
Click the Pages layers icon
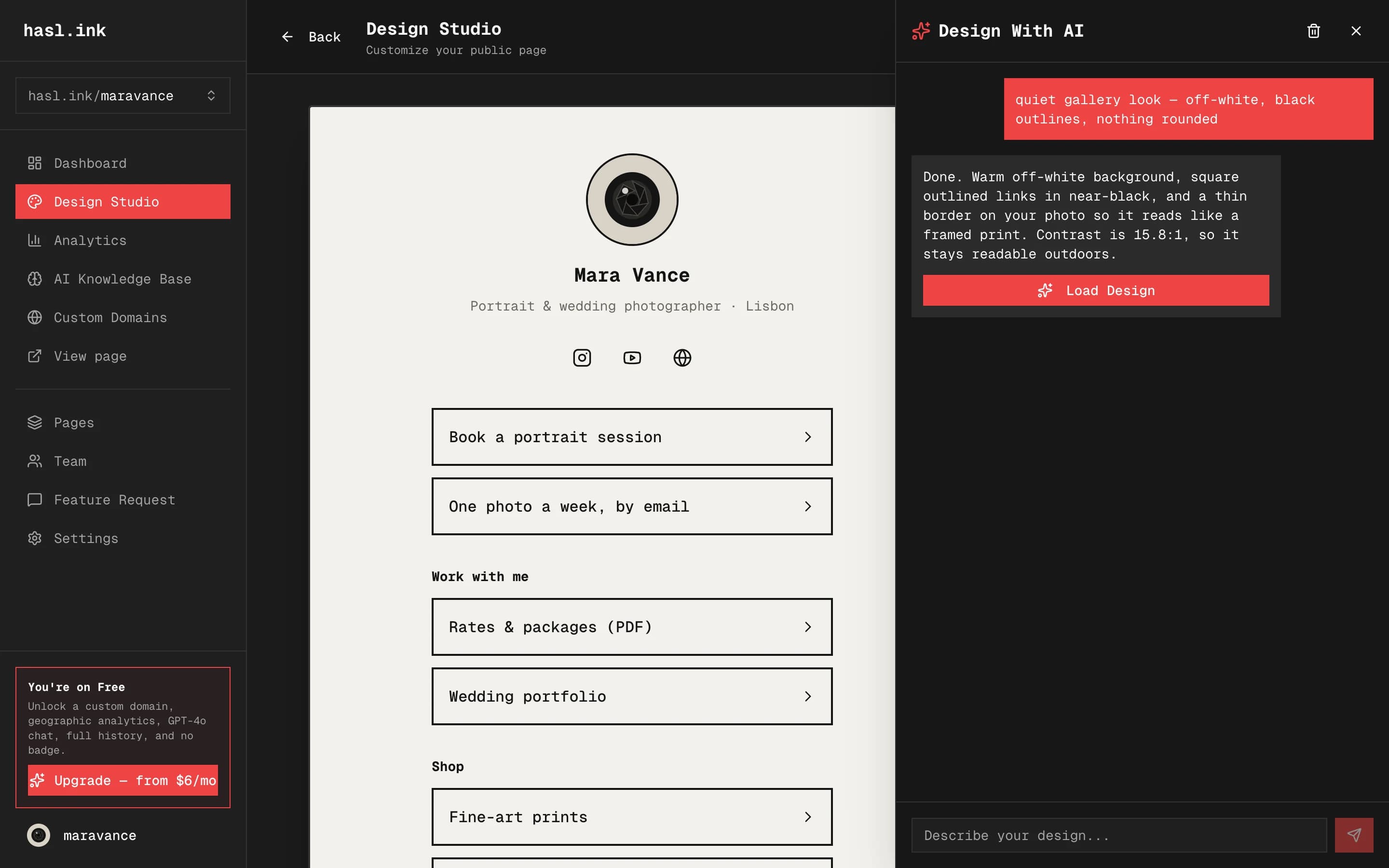34,422
